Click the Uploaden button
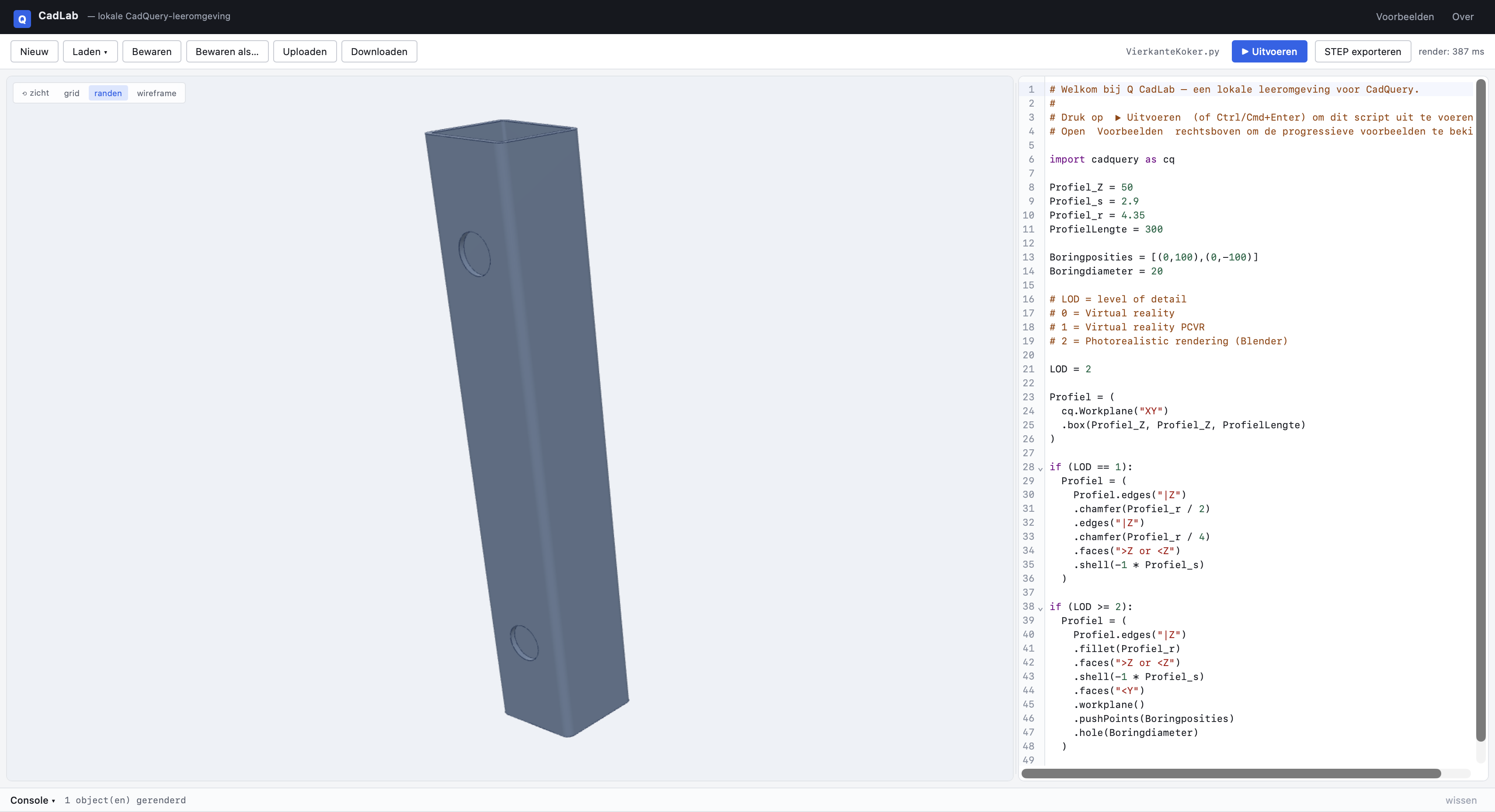1495x812 pixels. 305,52
